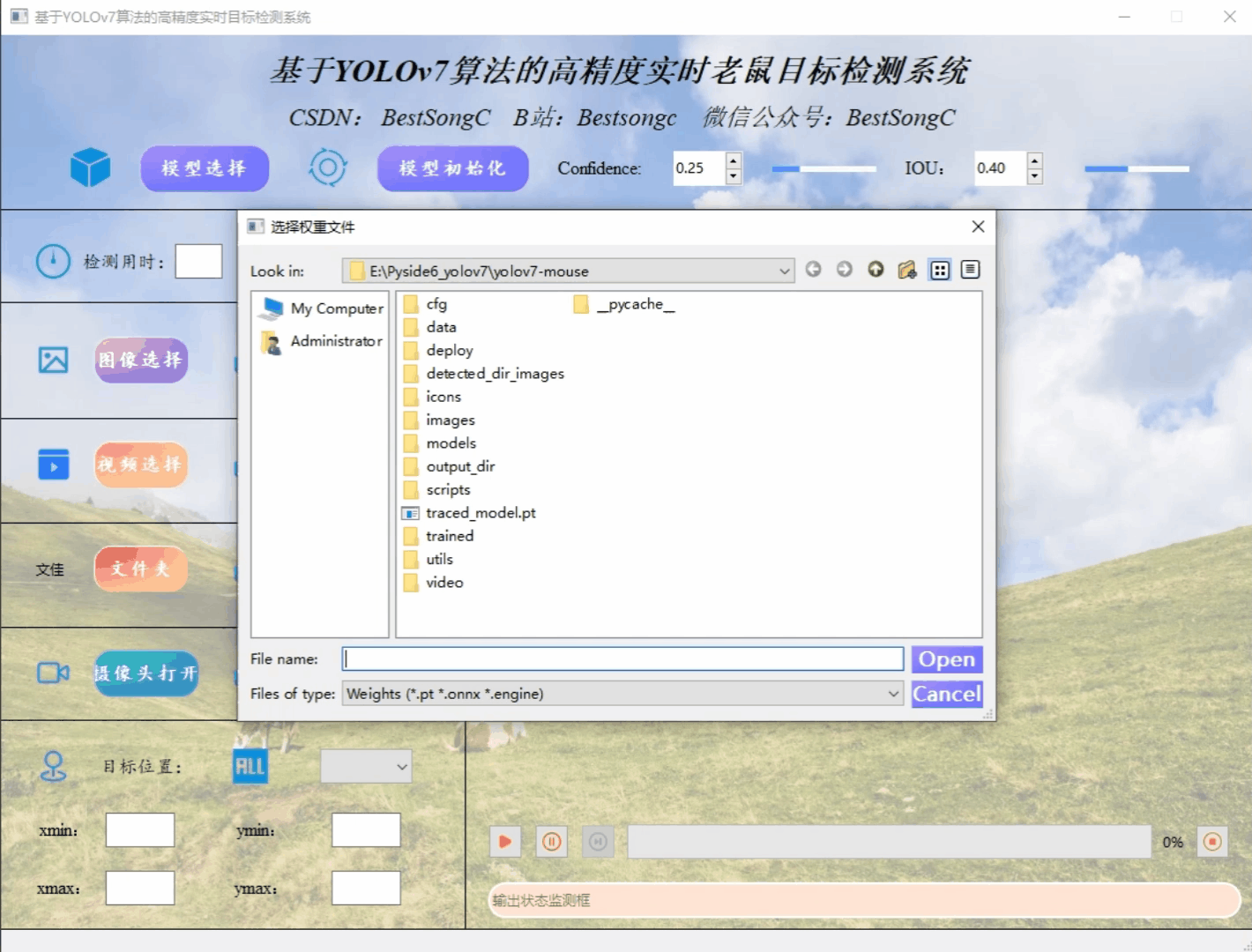
Task: Click the 文件夹 button
Action: 141,569
